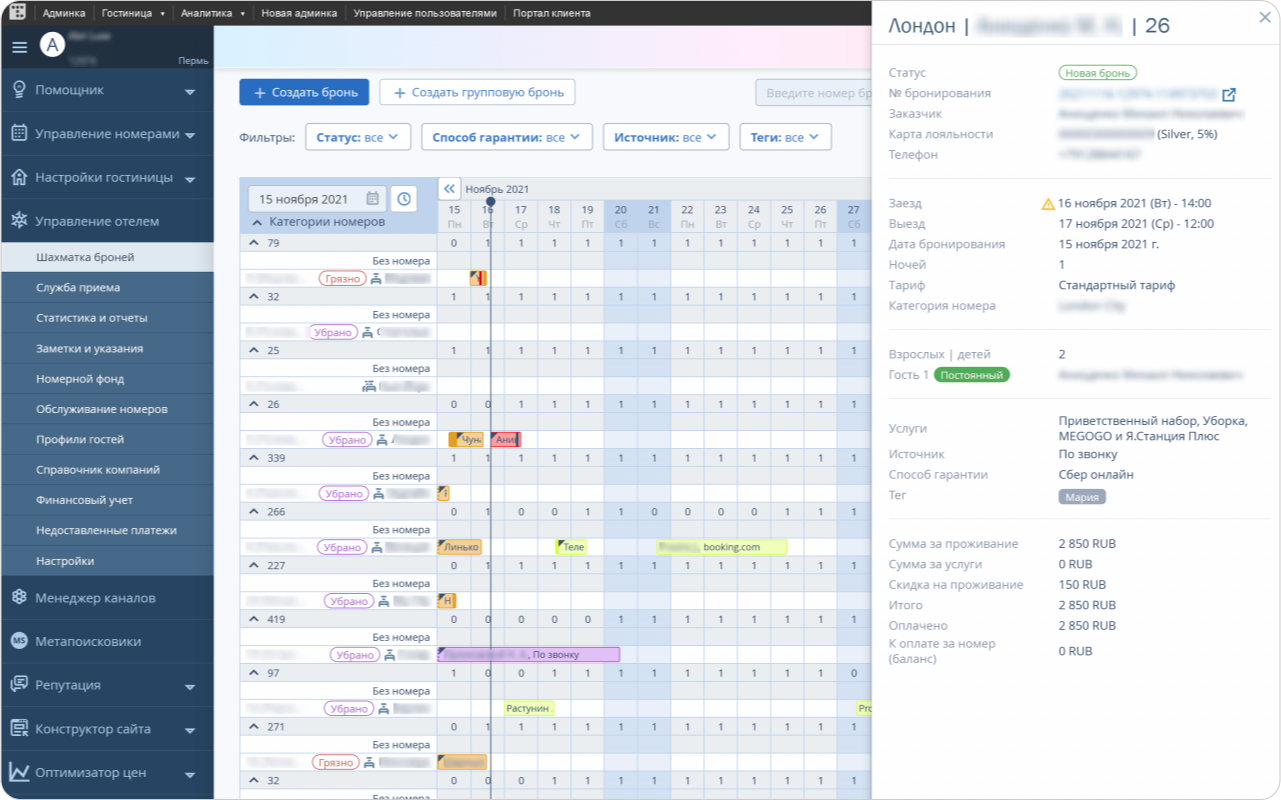
Task: Open the Источник filter dropdown
Action: coord(666,137)
